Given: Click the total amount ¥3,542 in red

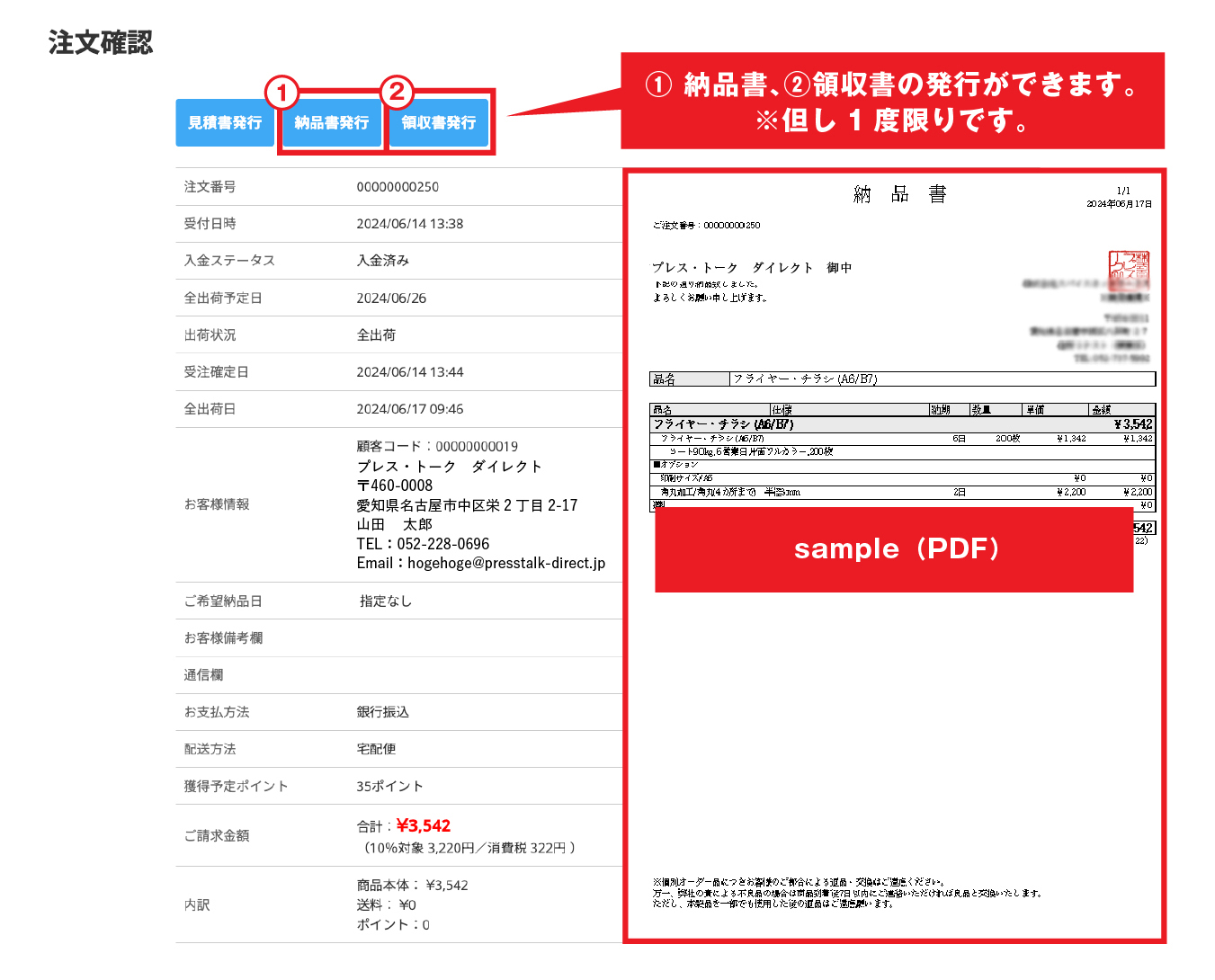Looking at the screenshot, I should pyautogui.click(x=424, y=825).
